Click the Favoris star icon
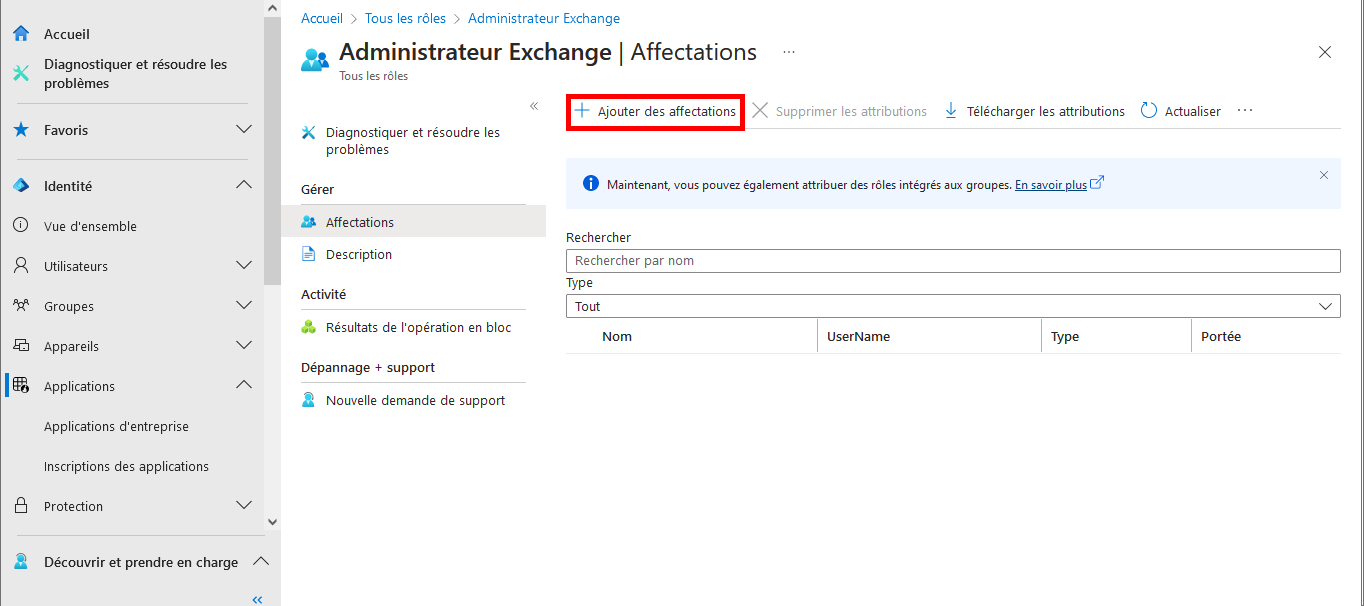 click(x=20, y=129)
